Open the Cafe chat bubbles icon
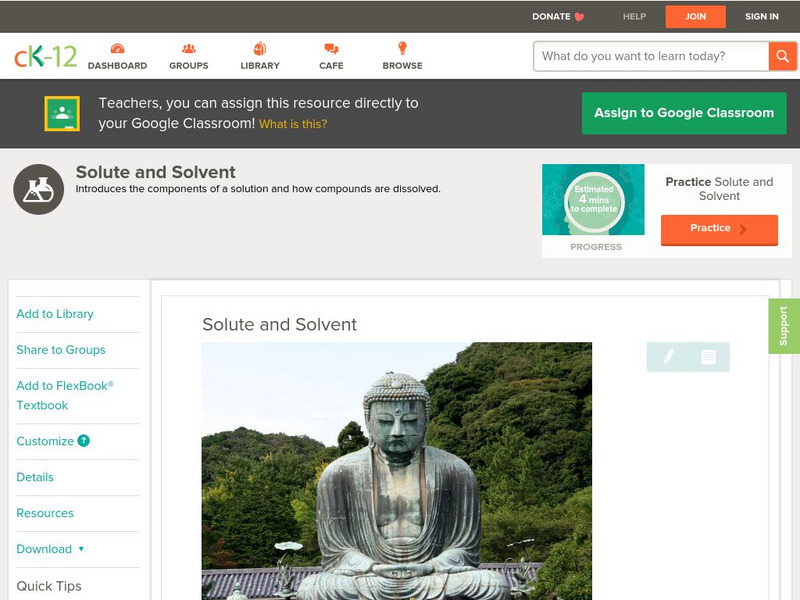 tap(331, 48)
